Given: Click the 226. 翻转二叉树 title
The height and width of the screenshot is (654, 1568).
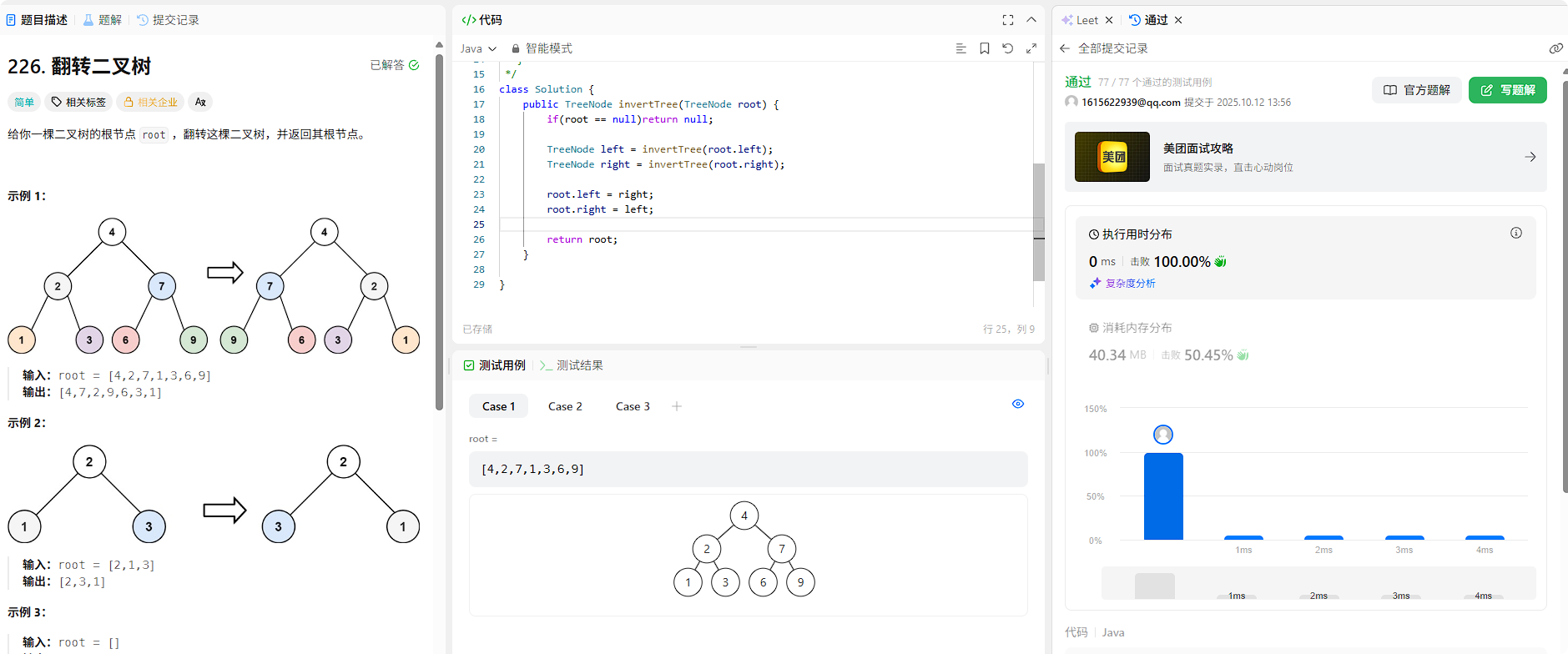Looking at the screenshot, I should pos(79,66).
